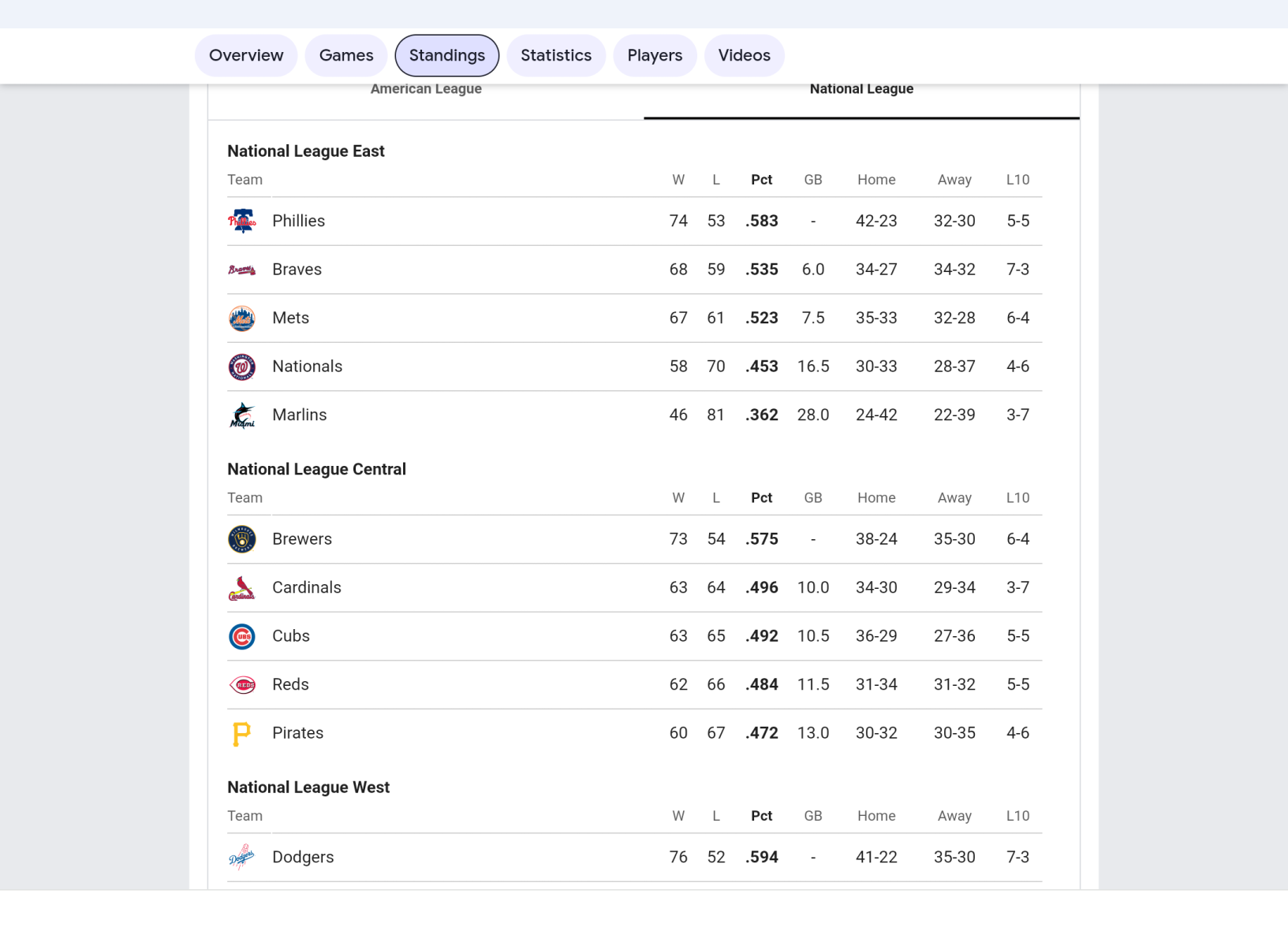Click W header in NL West table
This screenshot has width=1288, height=946.
click(x=678, y=816)
